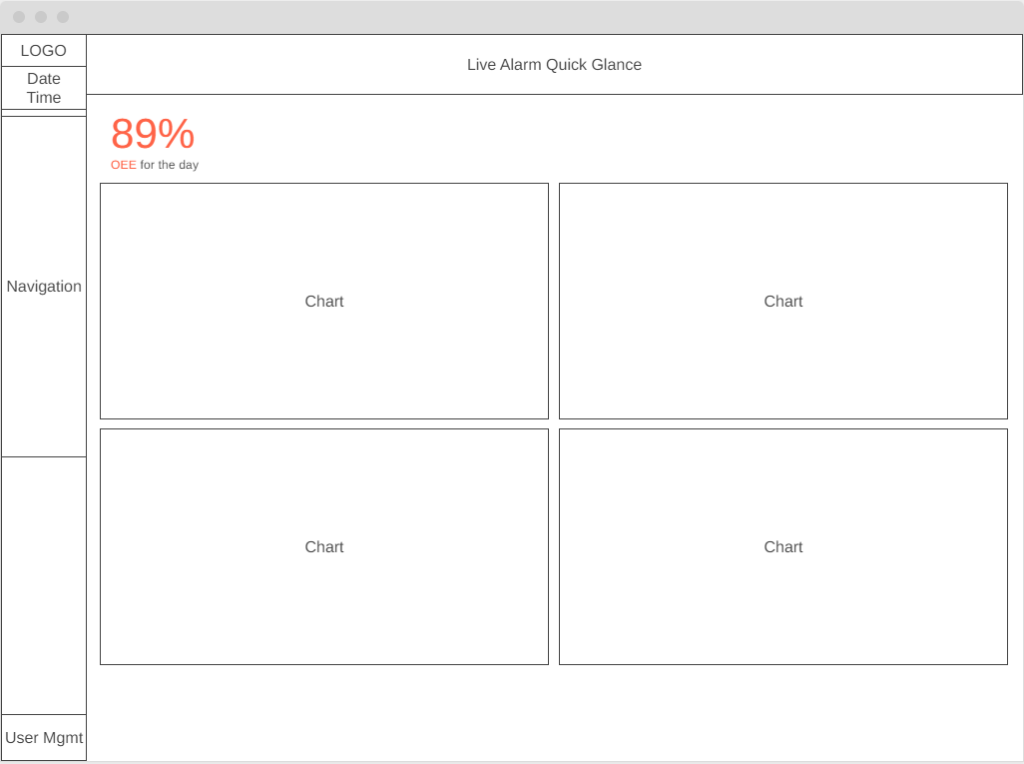Click empty sidebar panel below Navigation

[x=44, y=585]
